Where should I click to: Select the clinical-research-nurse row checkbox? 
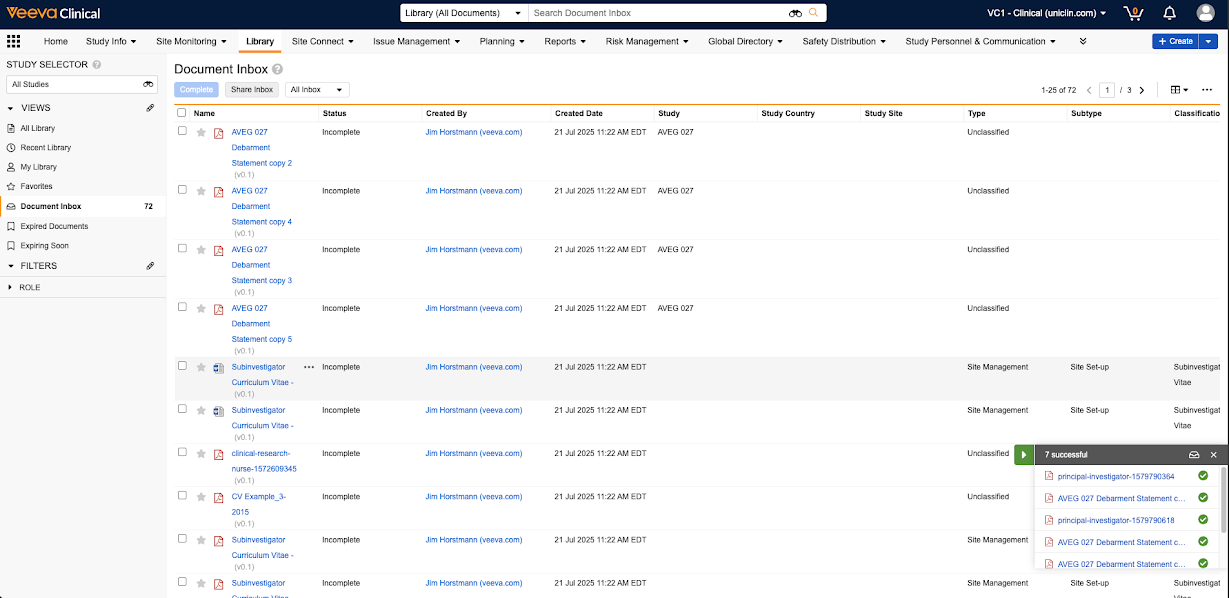[x=182, y=452]
